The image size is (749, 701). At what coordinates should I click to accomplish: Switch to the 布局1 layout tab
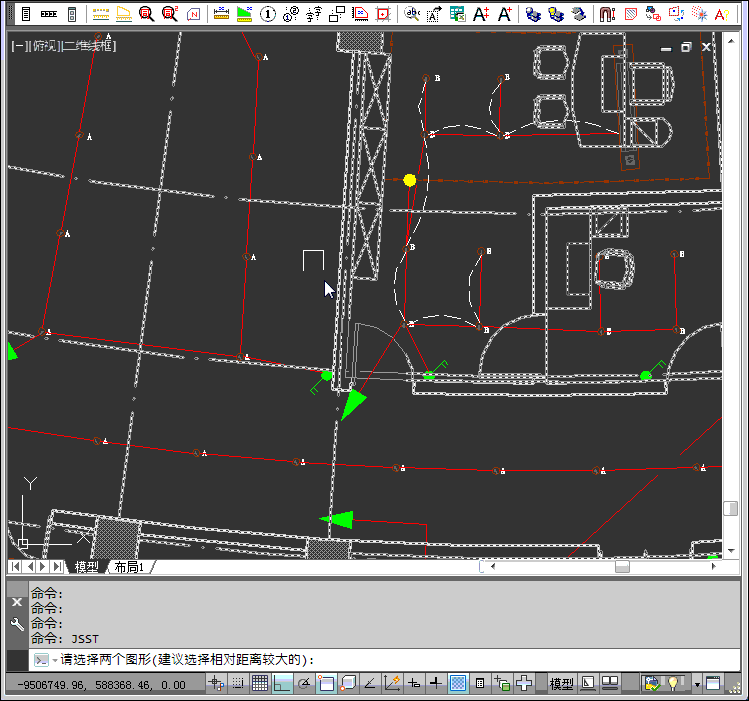(x=129, y=567)
